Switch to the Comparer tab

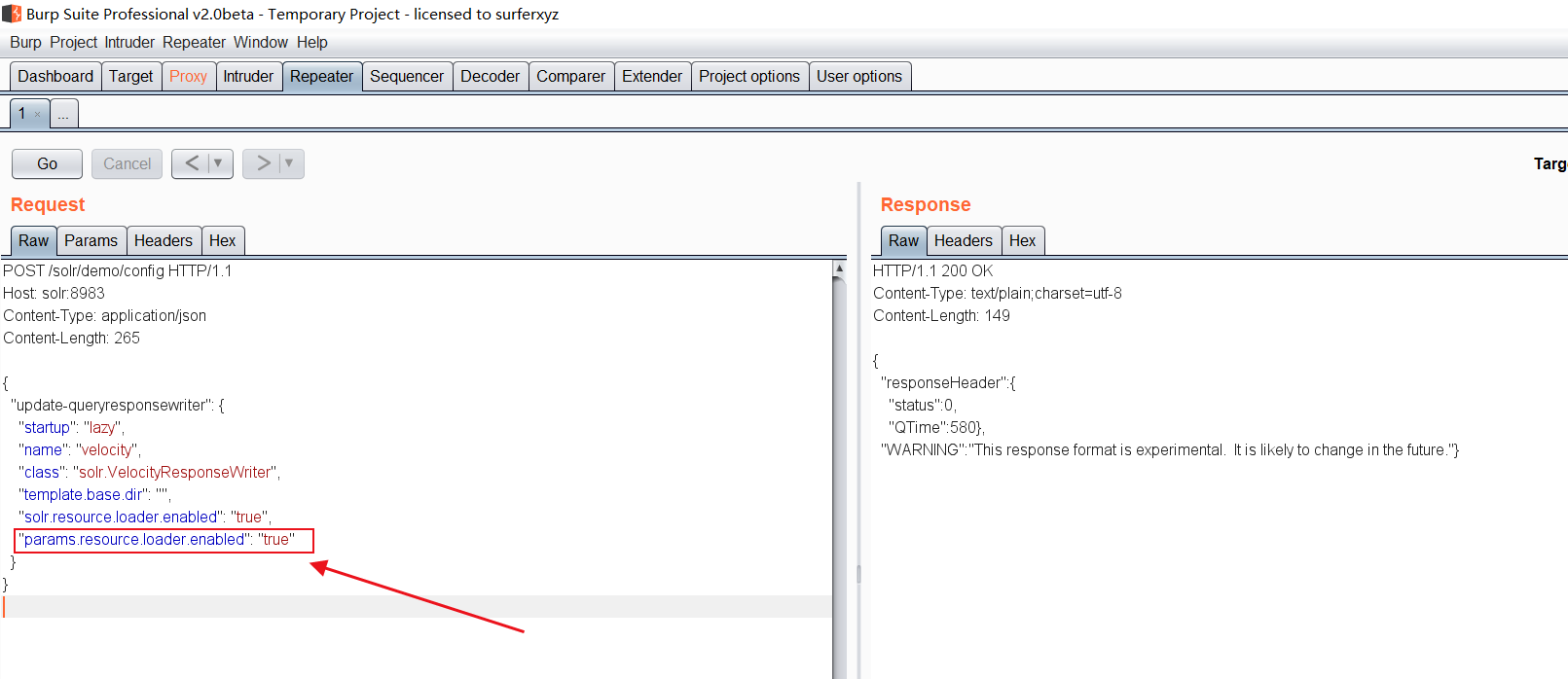(570, 76)
